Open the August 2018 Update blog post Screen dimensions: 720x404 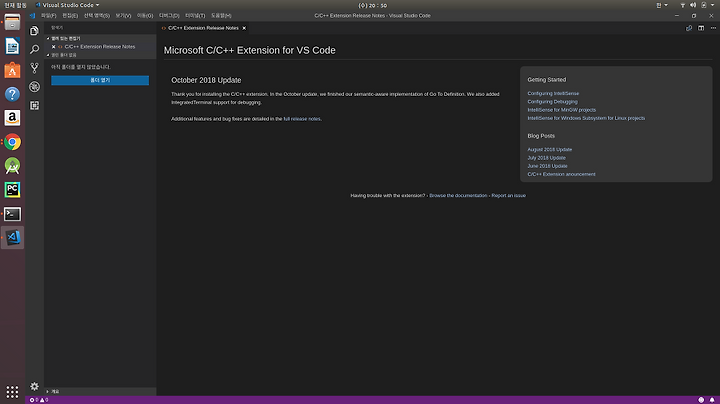549,149
